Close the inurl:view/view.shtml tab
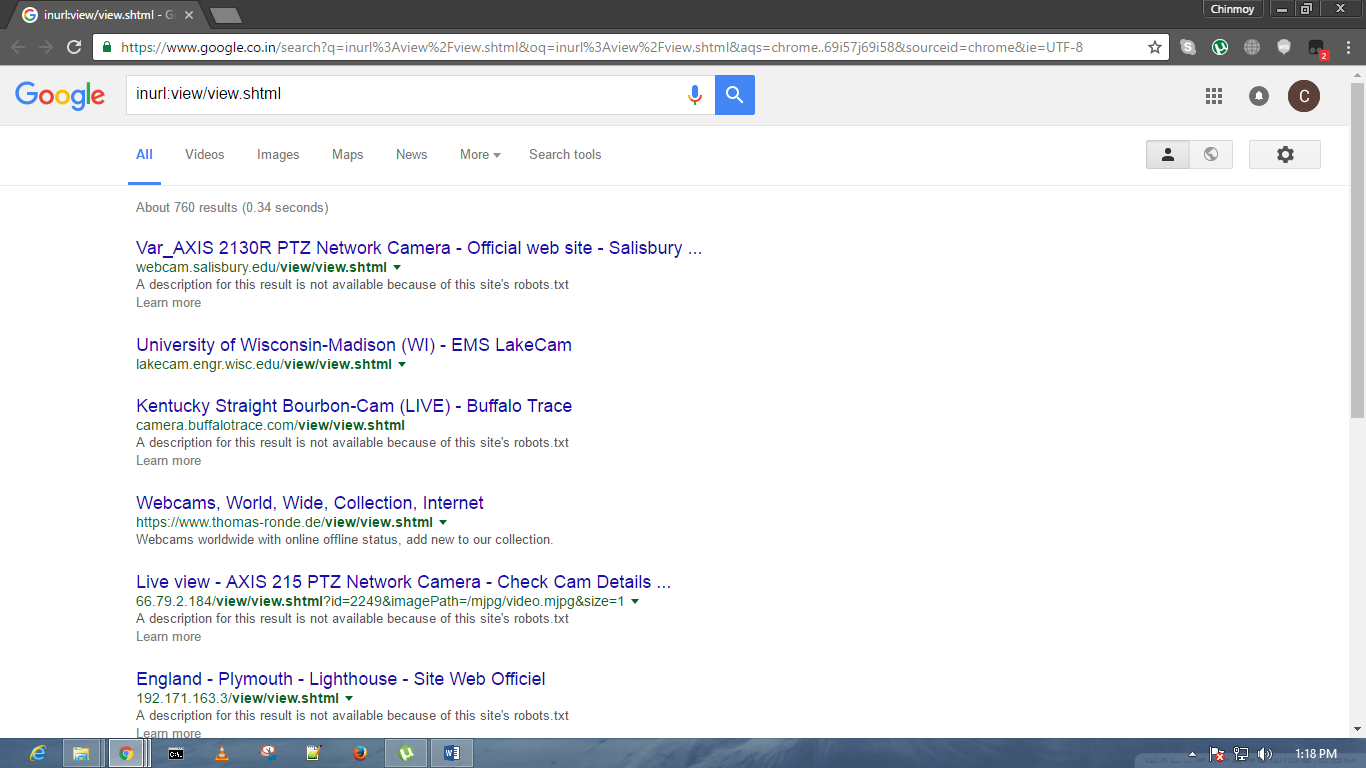This screenshot has height=768, width=1366. point(189,15)
